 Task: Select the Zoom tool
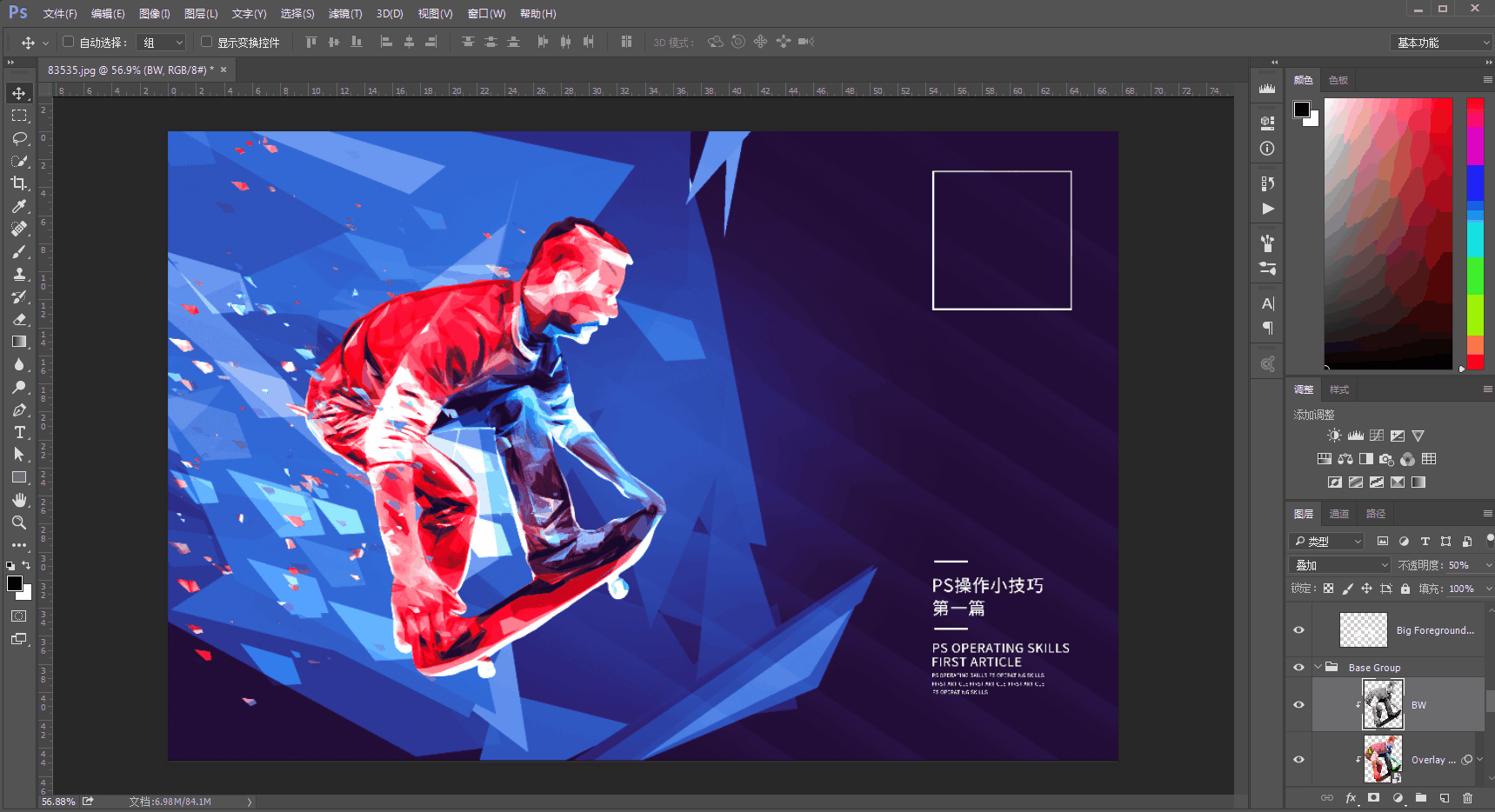(19, 522)
